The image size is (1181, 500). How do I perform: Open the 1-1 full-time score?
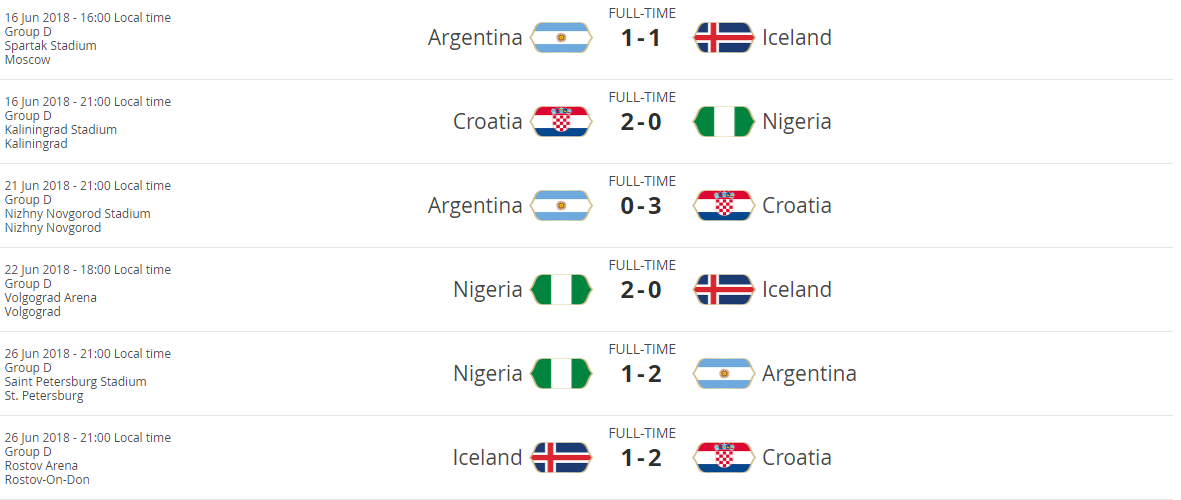641,38
